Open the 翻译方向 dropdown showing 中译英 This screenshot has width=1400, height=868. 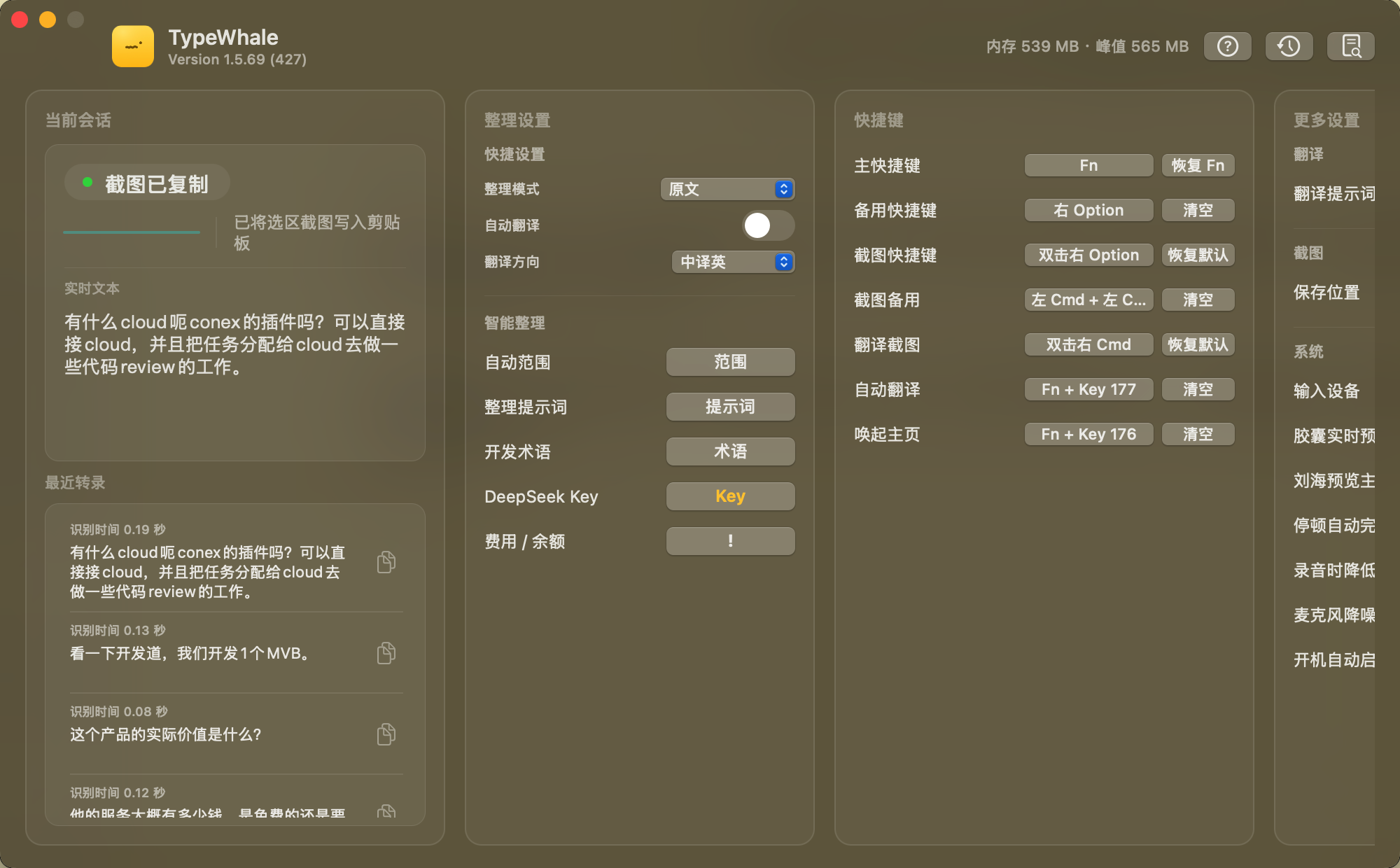(733, 262)
